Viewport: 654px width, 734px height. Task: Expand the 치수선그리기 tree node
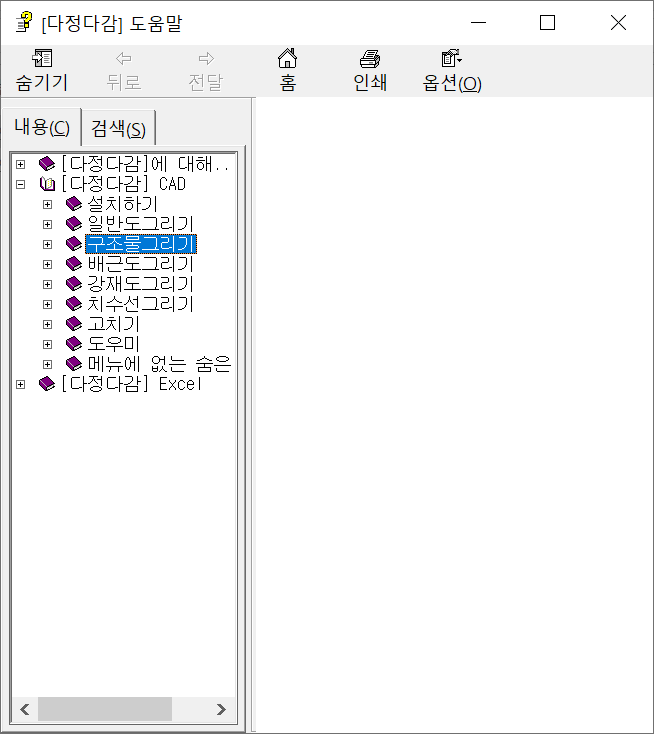tap(47, 305)
